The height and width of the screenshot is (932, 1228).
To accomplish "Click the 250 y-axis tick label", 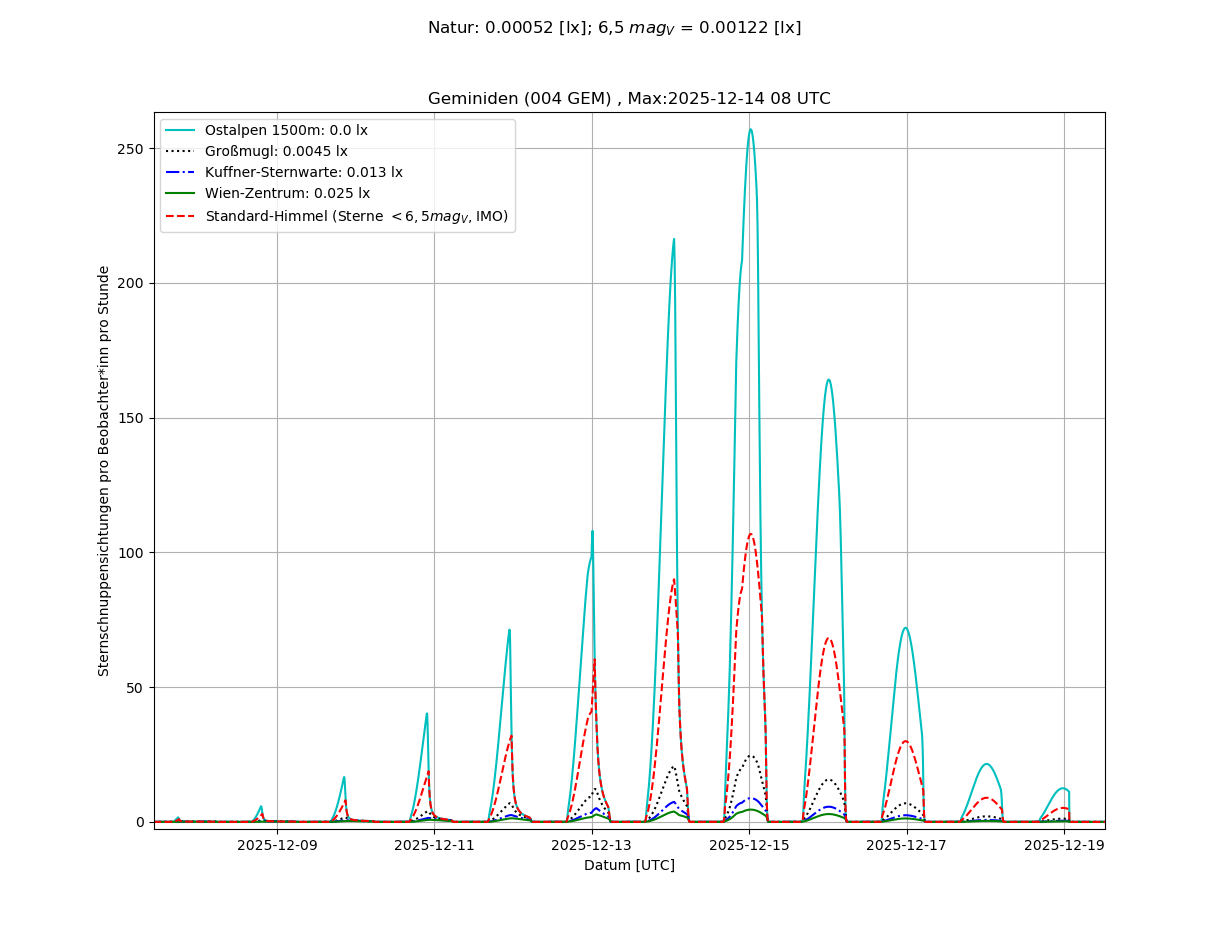I will pyautogui.click(x=131, y=149).
